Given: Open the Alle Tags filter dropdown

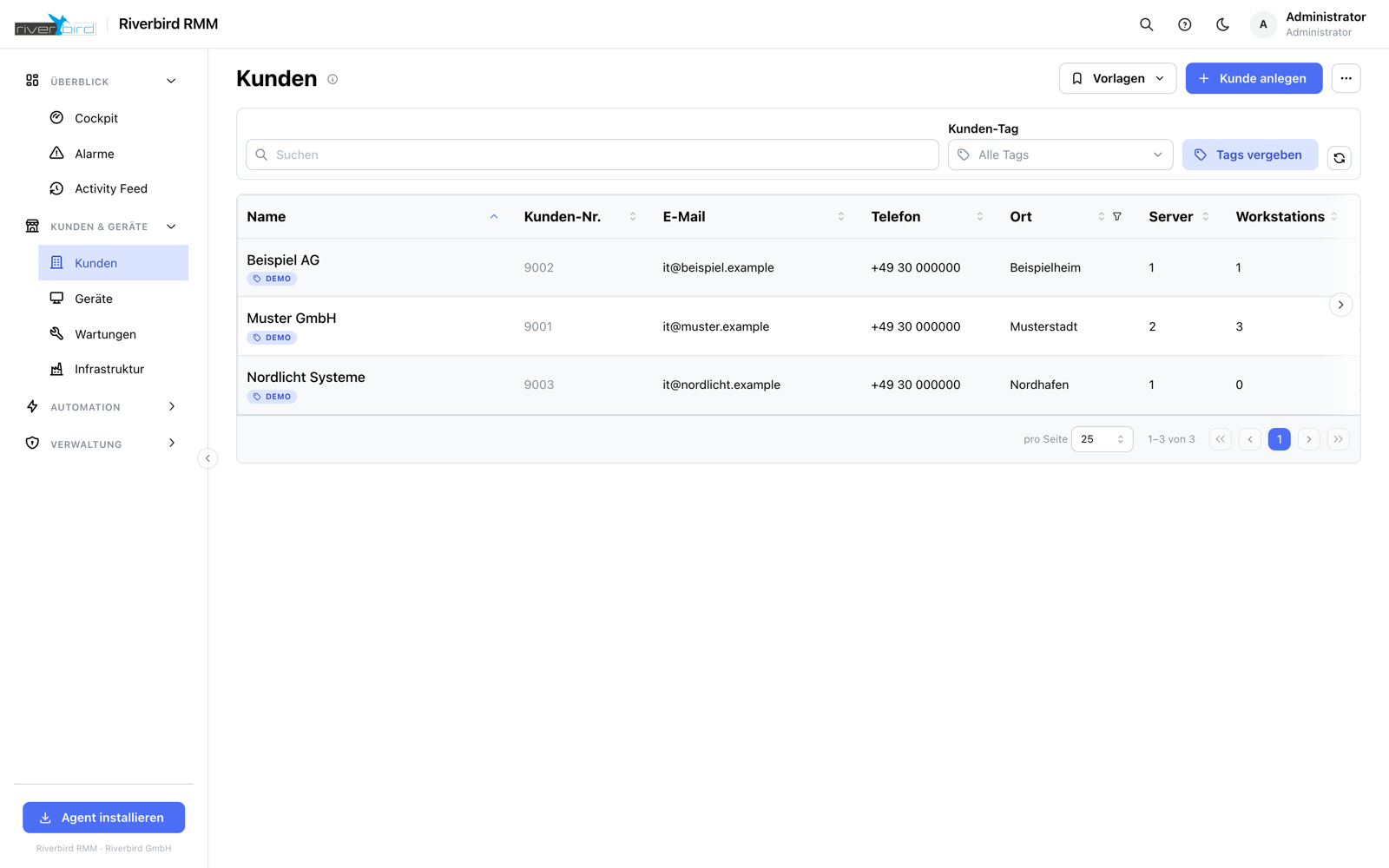Looking at the screenshot, I should [1060, 155].
